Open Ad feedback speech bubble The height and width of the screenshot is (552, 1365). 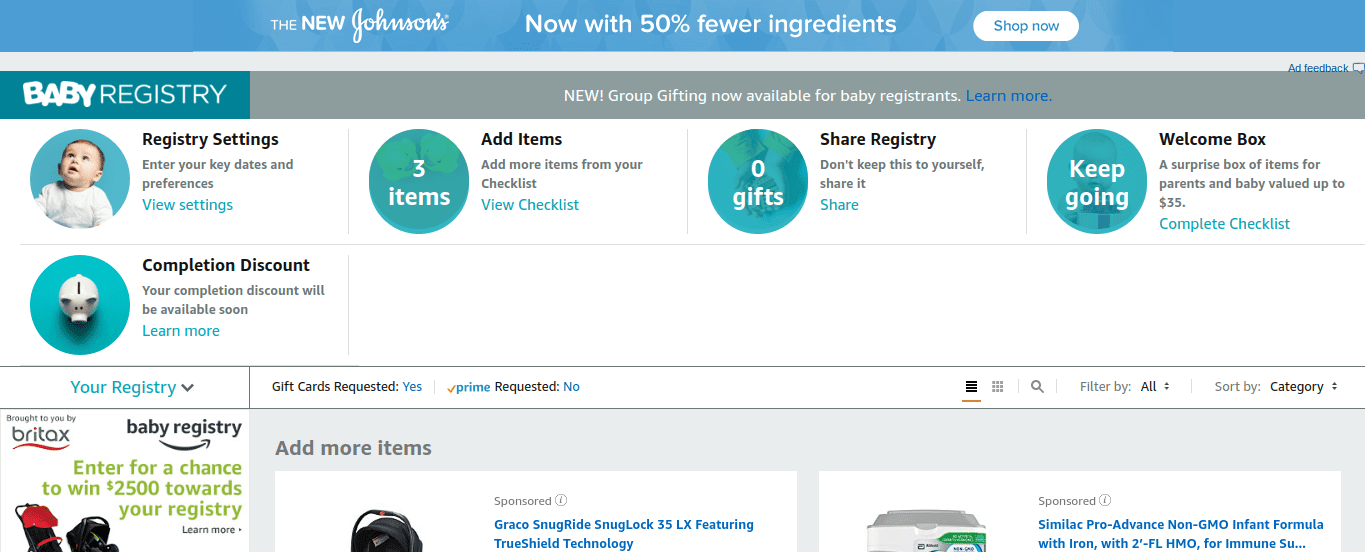(1358, 68)
